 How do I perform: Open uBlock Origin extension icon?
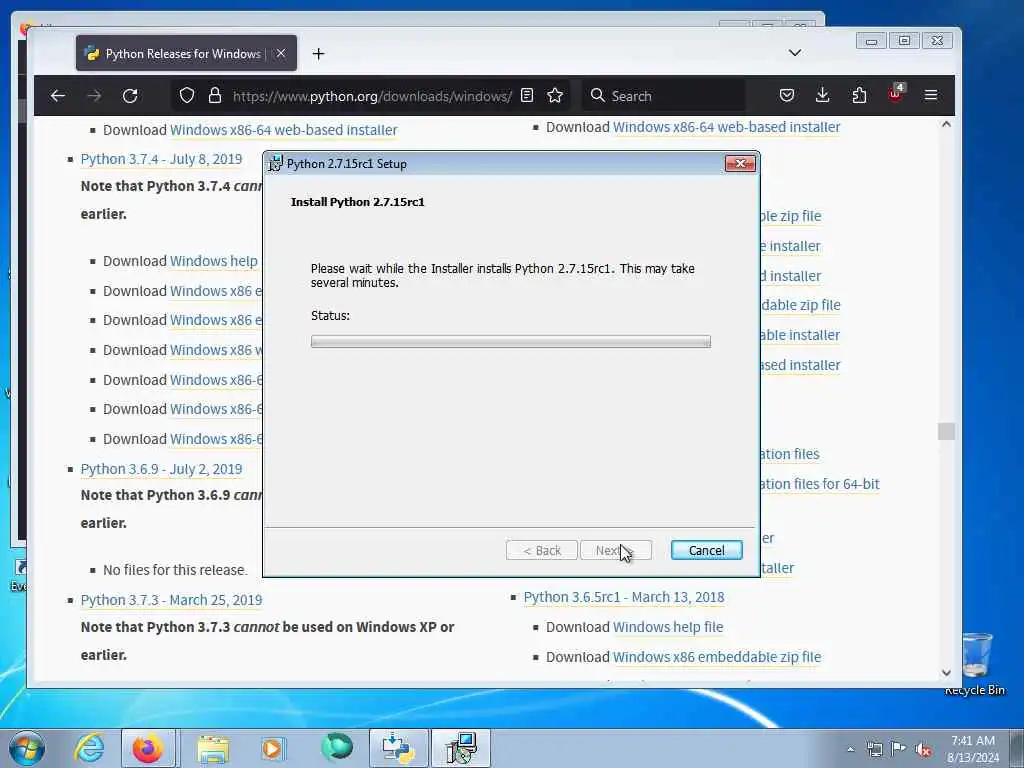pos(895,95)
